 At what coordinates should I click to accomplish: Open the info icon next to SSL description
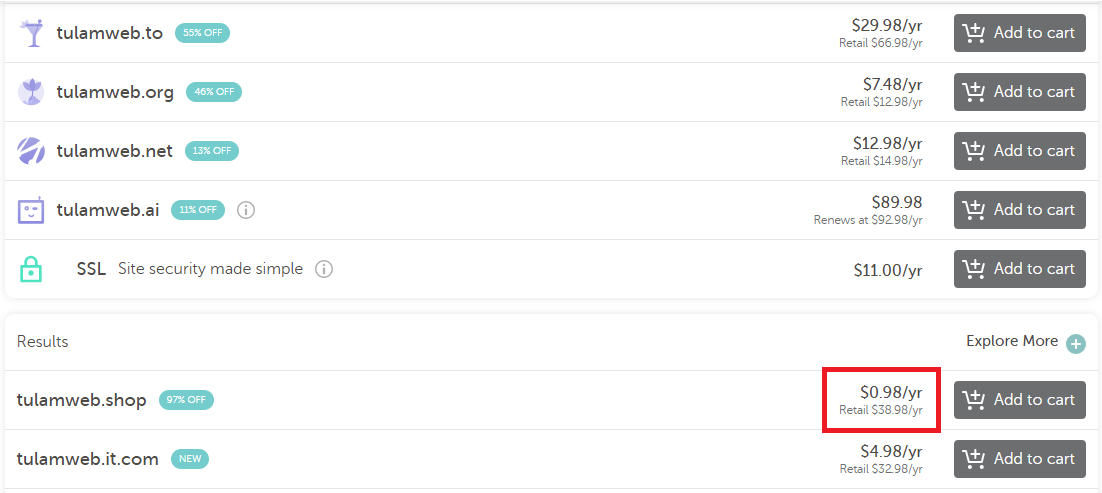[323, 269]
